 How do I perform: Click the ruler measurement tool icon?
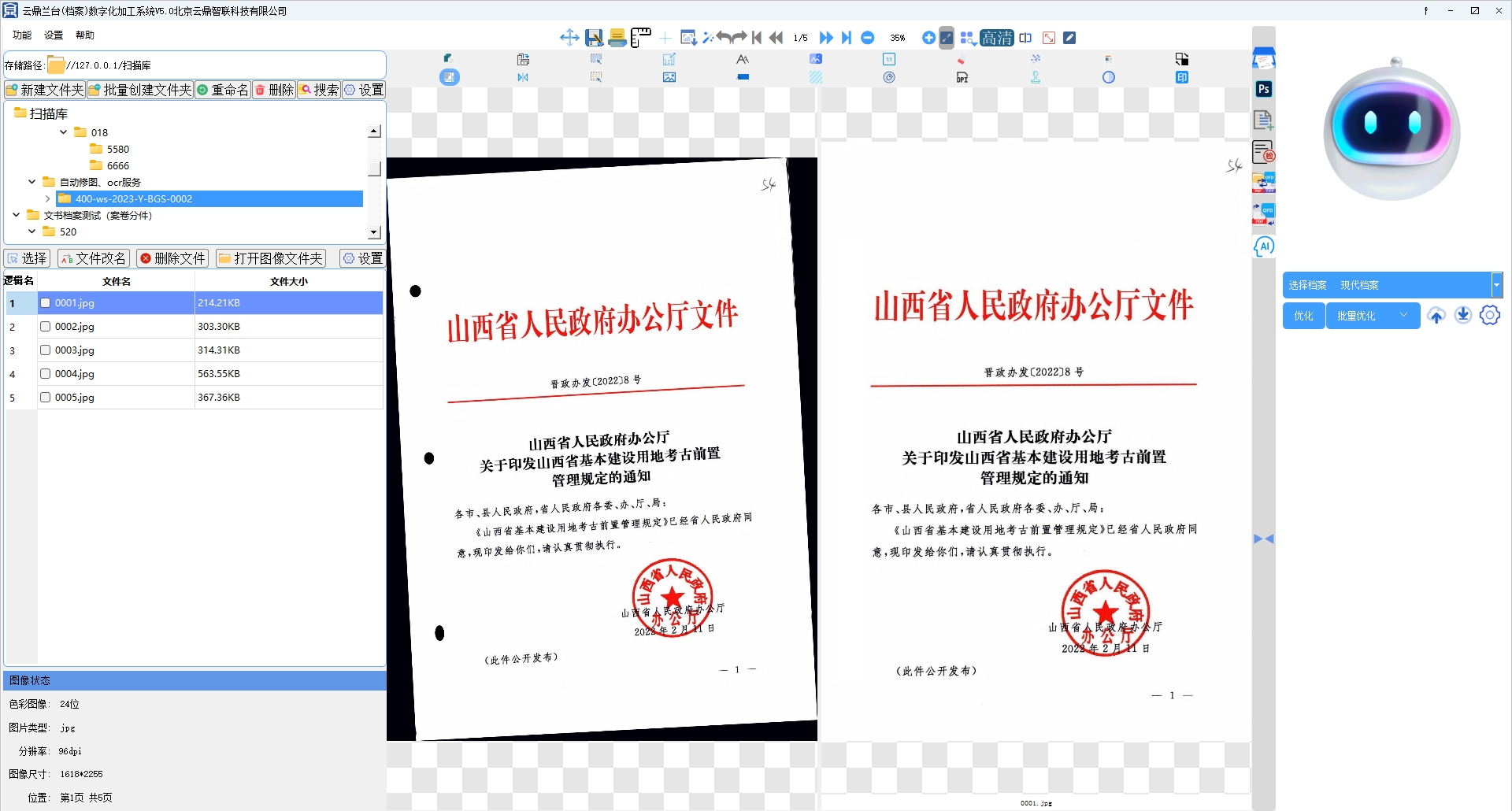(x=641, y=38)
